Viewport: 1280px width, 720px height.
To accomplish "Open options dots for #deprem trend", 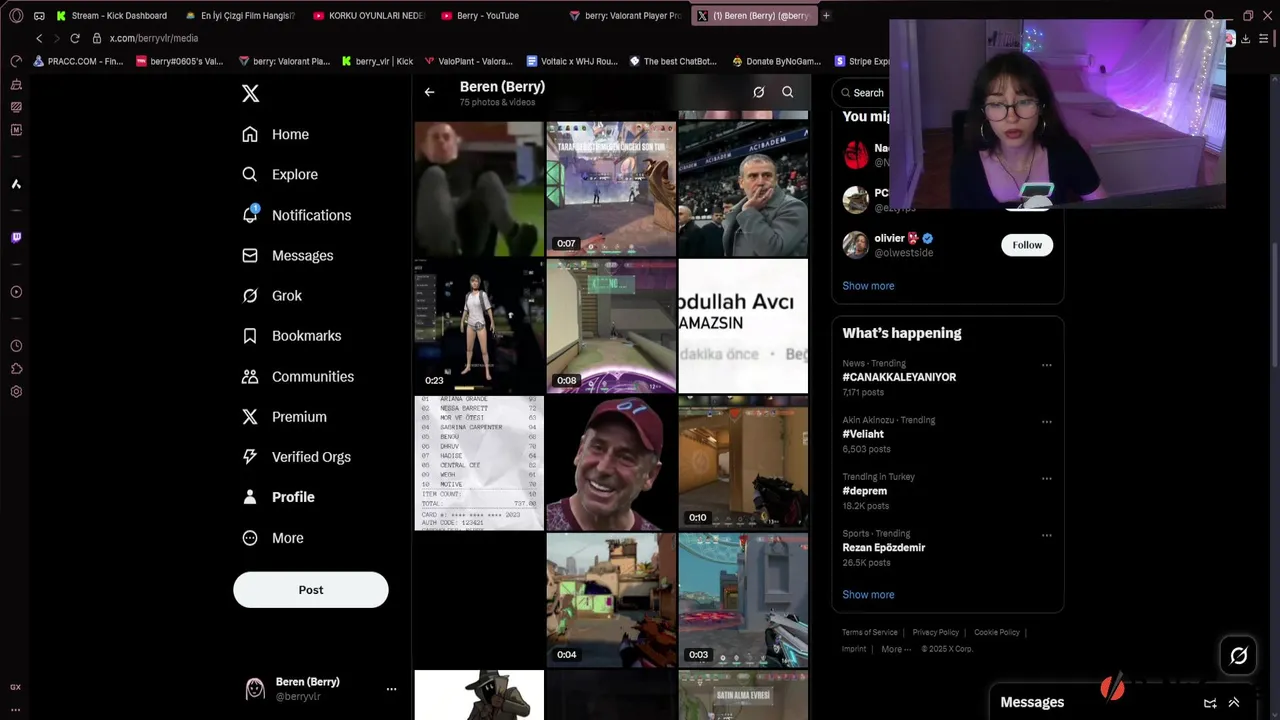I will tap(1047, 479).
